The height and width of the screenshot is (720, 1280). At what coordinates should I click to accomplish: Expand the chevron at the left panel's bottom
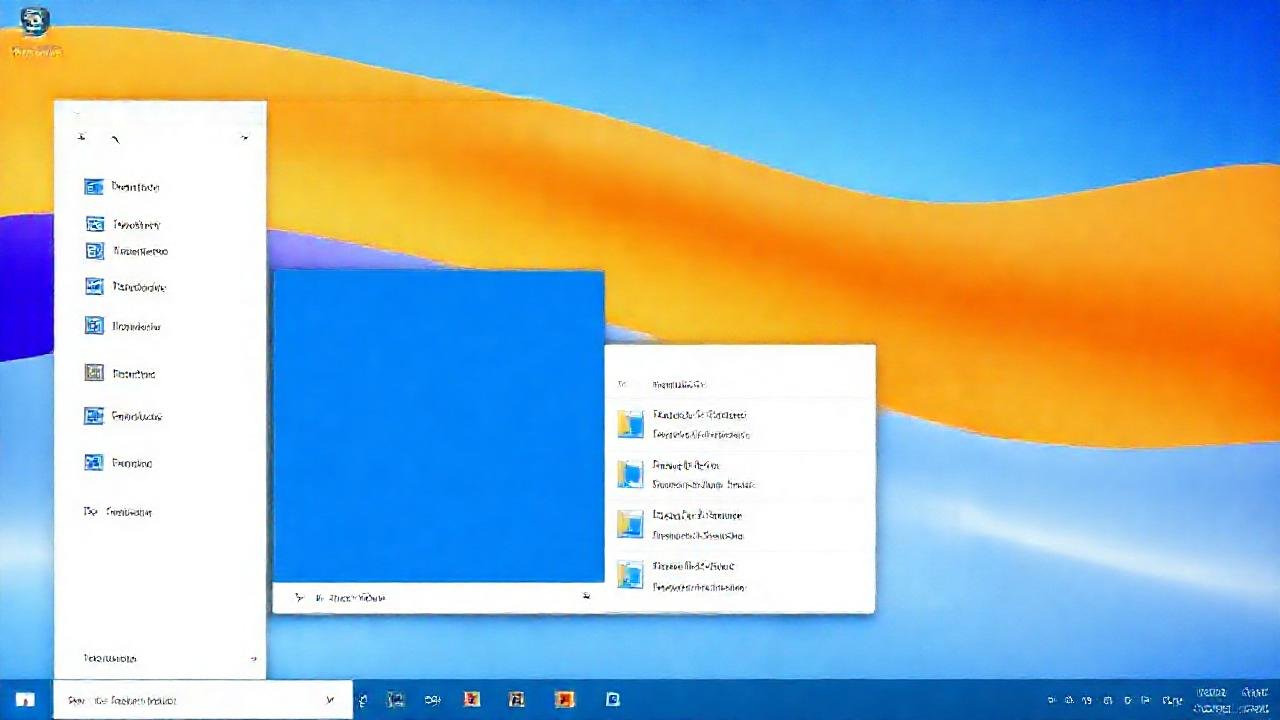click(253, 659)
